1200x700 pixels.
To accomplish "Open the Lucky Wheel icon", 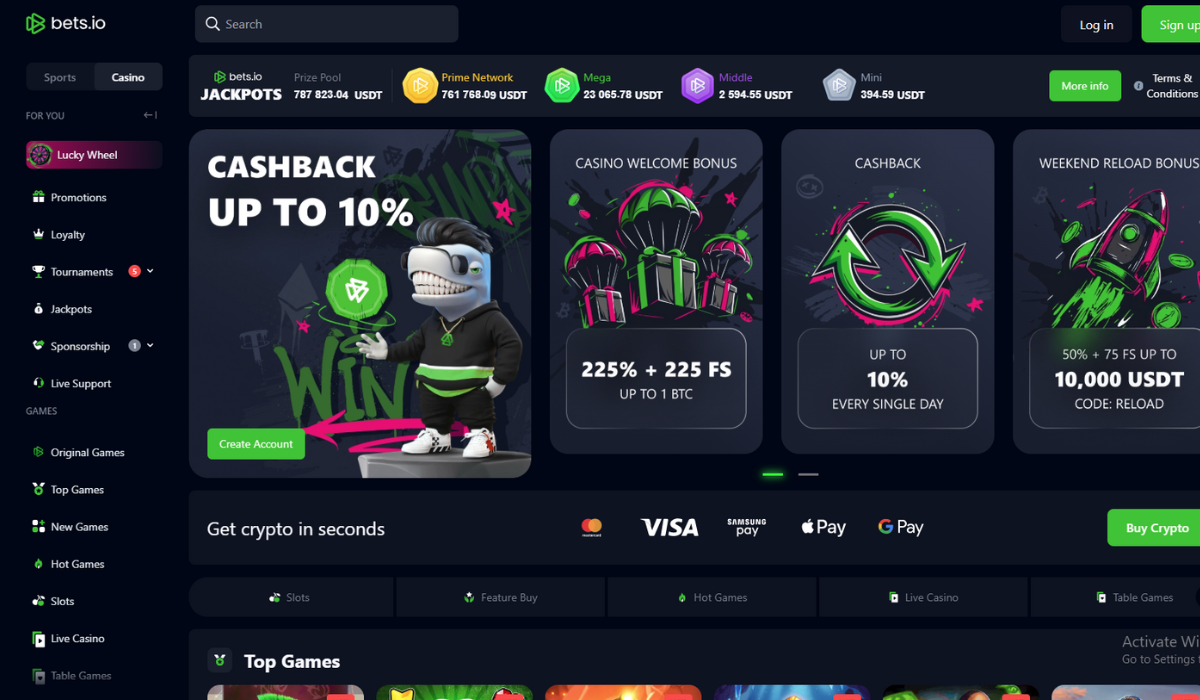I will (x=40, y=154).
